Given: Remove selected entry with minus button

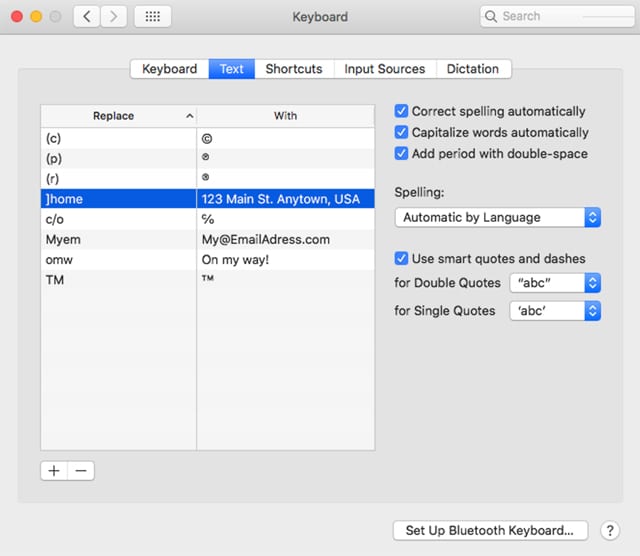Looking at the screenshot, I should (81, 471).
